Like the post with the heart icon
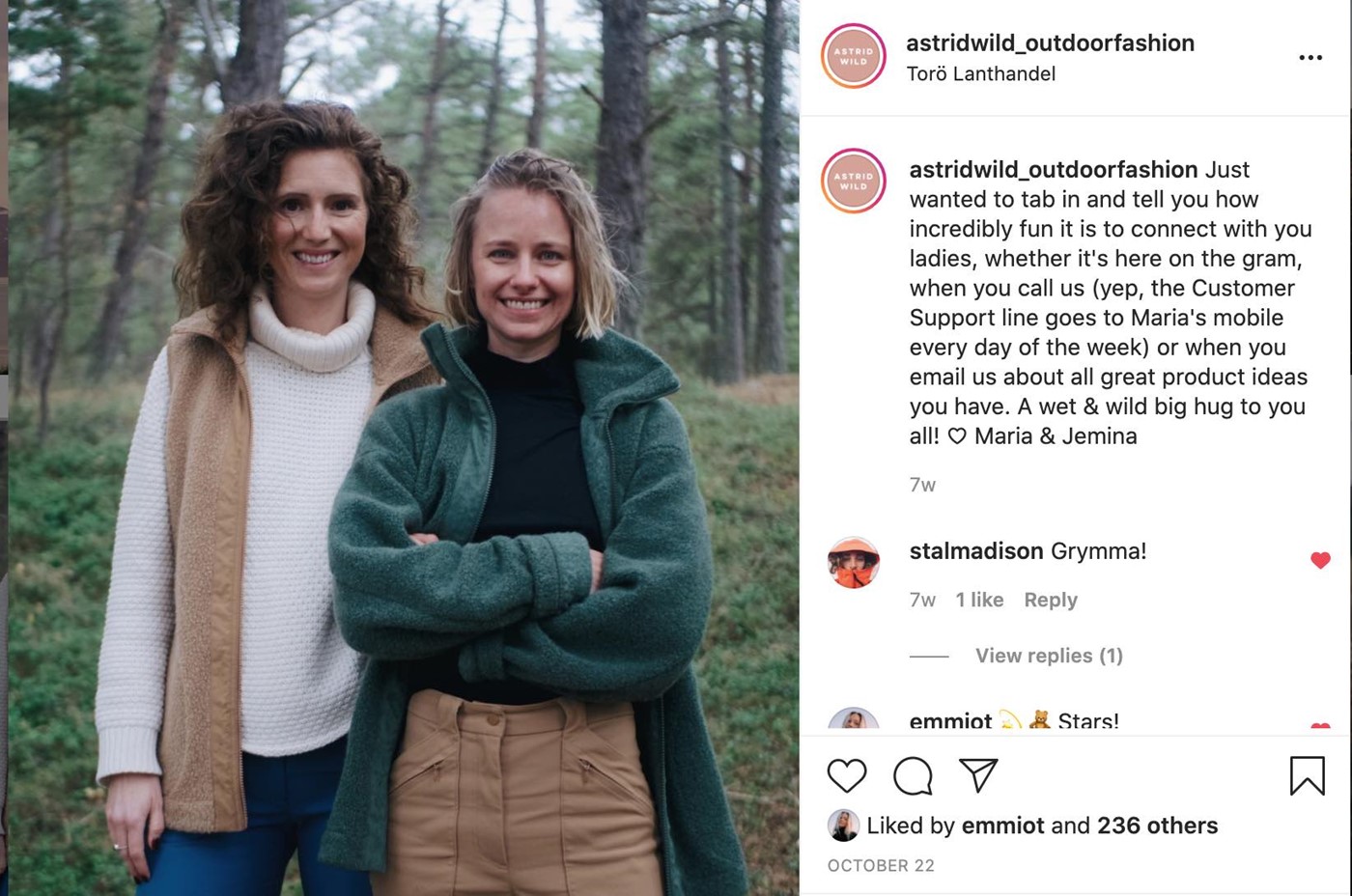Screen dimensions: 1352x896 [847, 775]
